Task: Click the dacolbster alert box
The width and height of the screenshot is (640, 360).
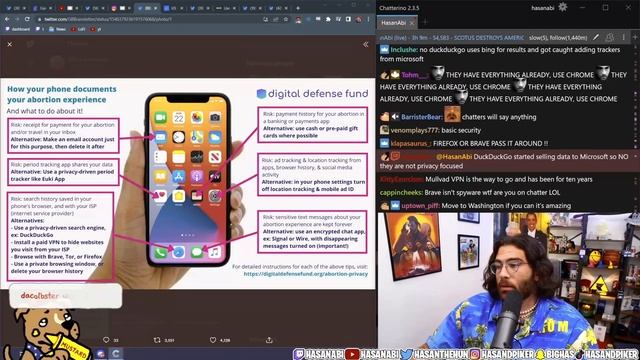Action: coord(65,296)
